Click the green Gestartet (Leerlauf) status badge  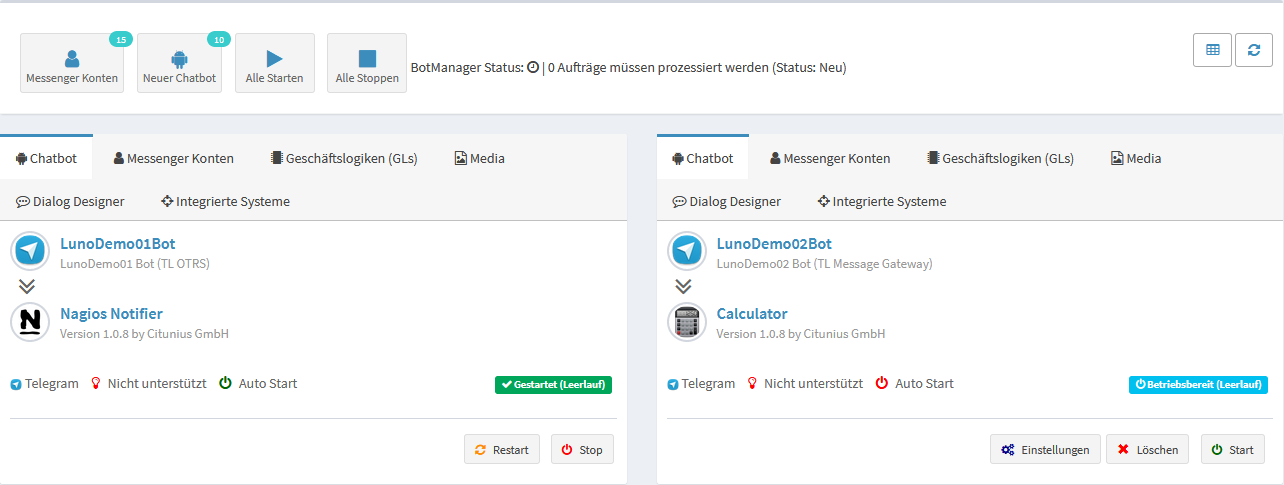[x=553, y=384]
